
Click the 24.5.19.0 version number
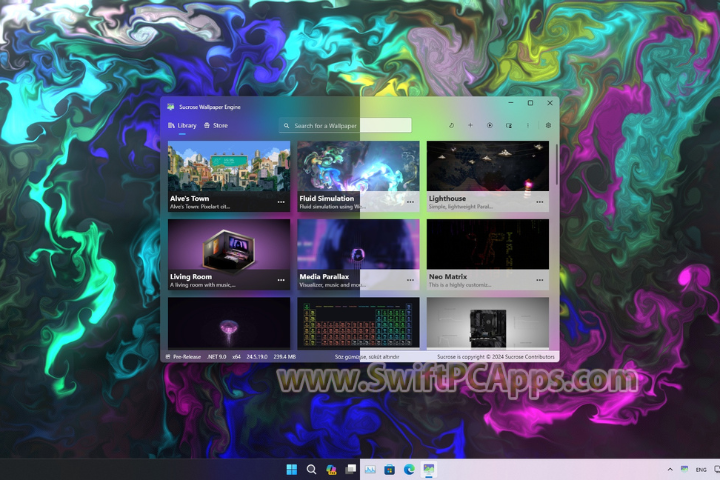[x=257, y=357]
